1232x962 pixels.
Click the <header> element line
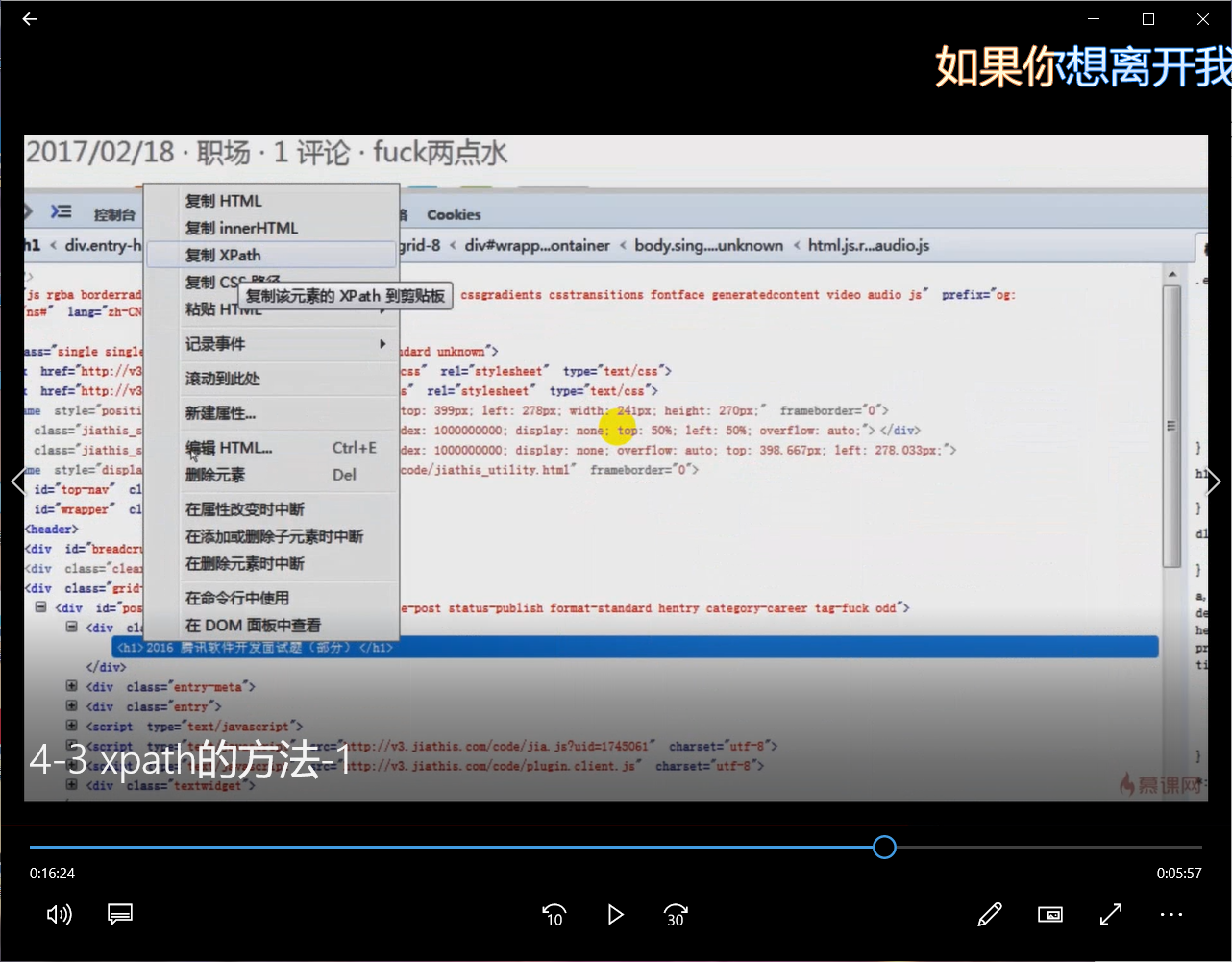[x=52, y=530]
